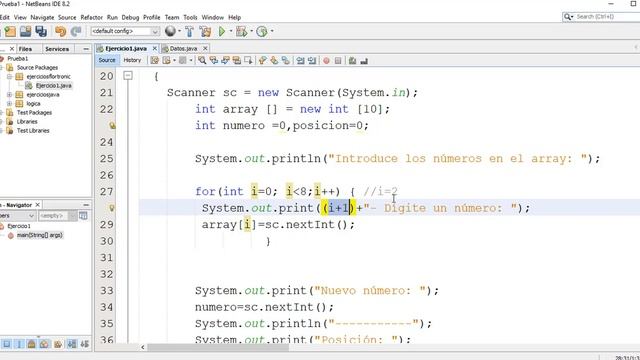Click the Source view button
Screen dimensions: 640x360
(107, 60)
